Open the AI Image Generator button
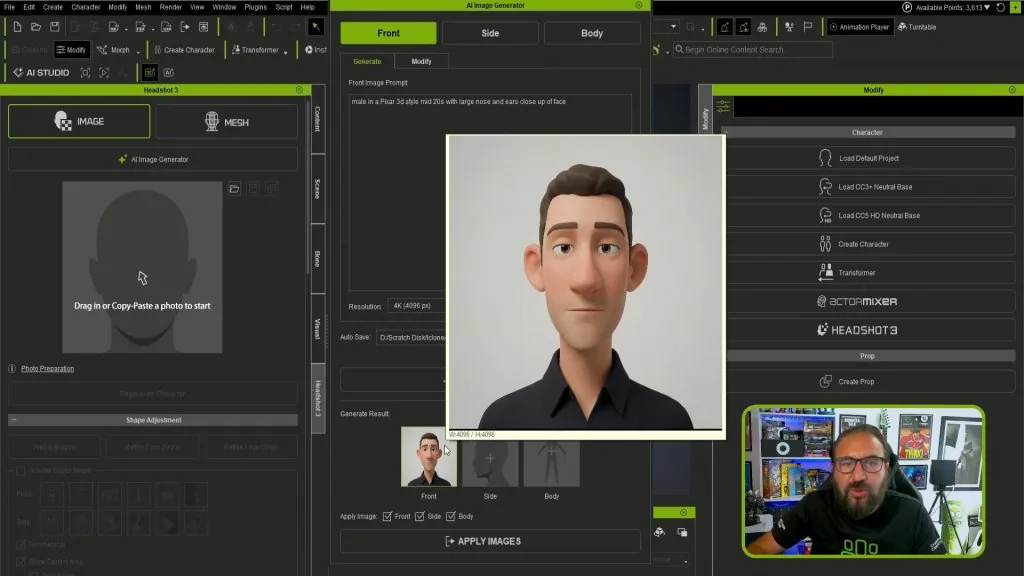The width and height of the screenshot is (1024, 576). (x=153, y=159)
